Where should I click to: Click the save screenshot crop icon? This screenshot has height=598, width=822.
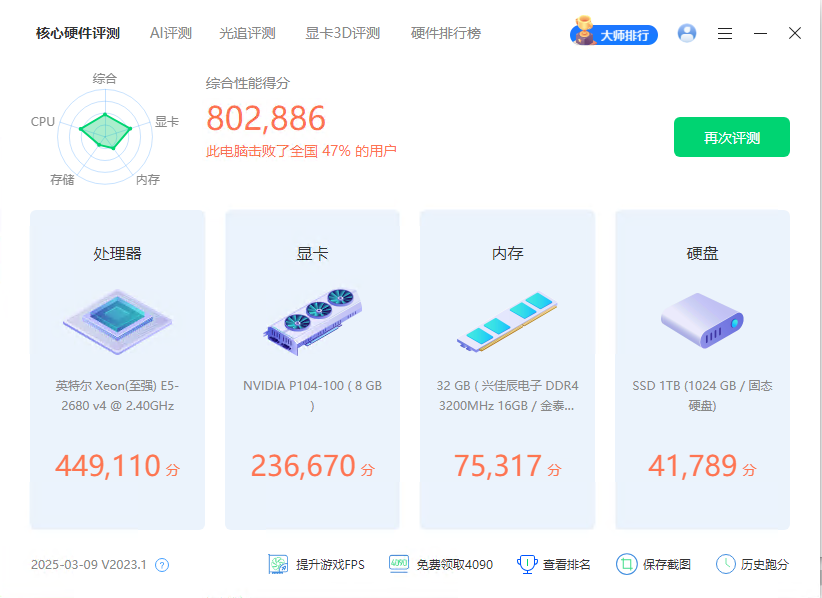coord(626,564)
